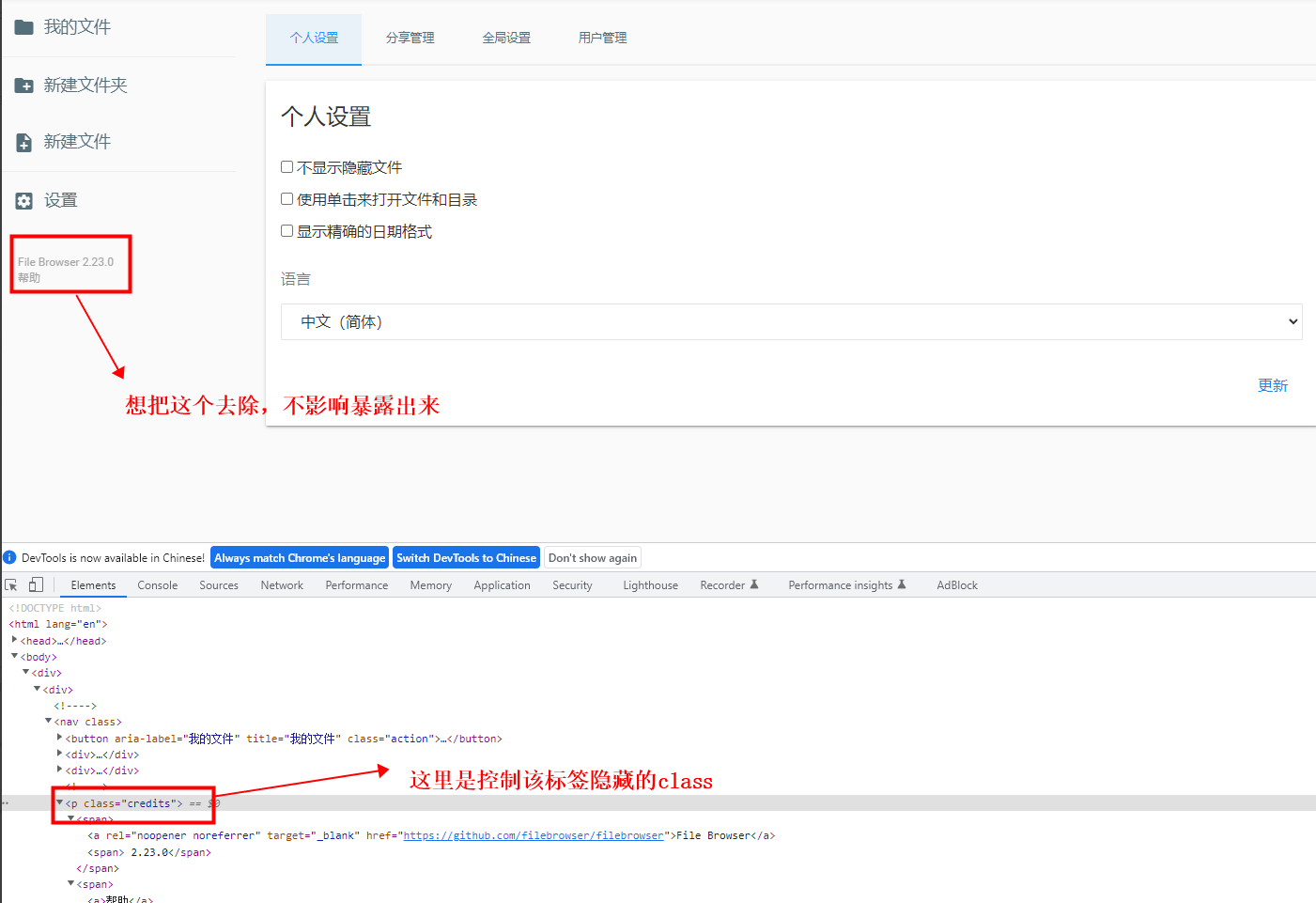Open 我的文件 via the folder icon
This screenshot has height=903, width=1316.
(x=23, y=27)
